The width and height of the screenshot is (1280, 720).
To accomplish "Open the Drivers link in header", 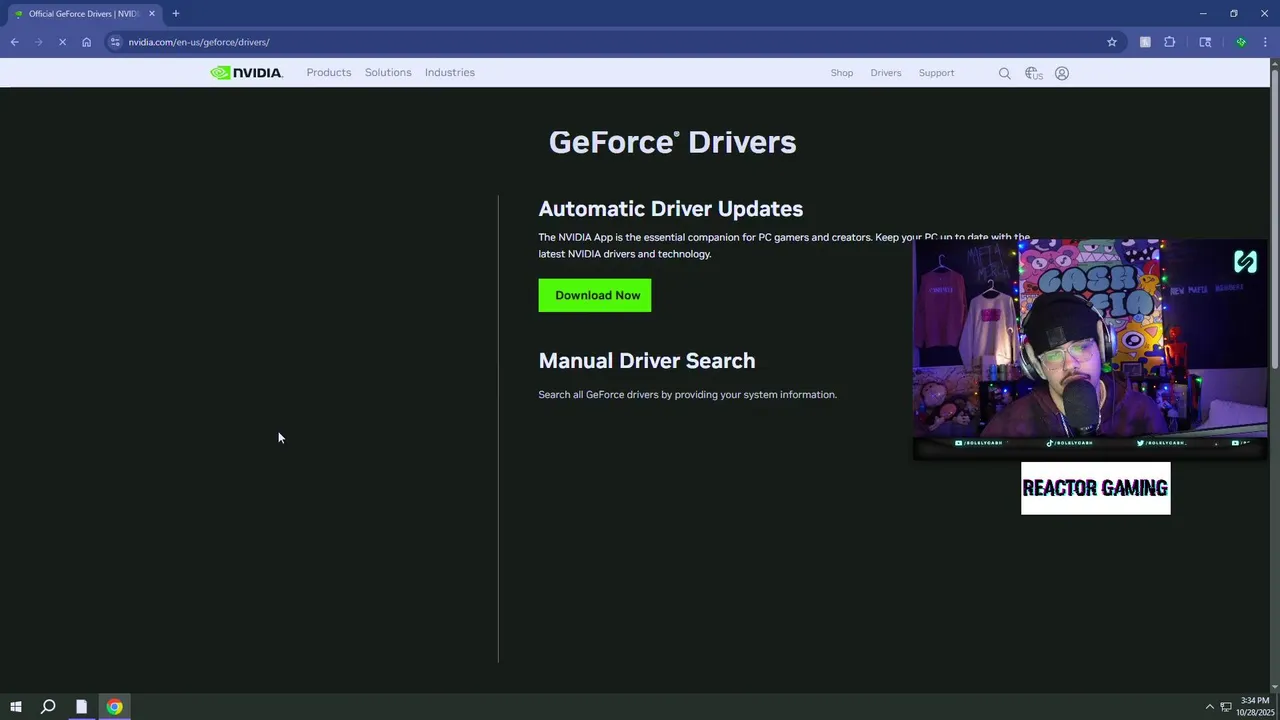I will pos(886,73).
